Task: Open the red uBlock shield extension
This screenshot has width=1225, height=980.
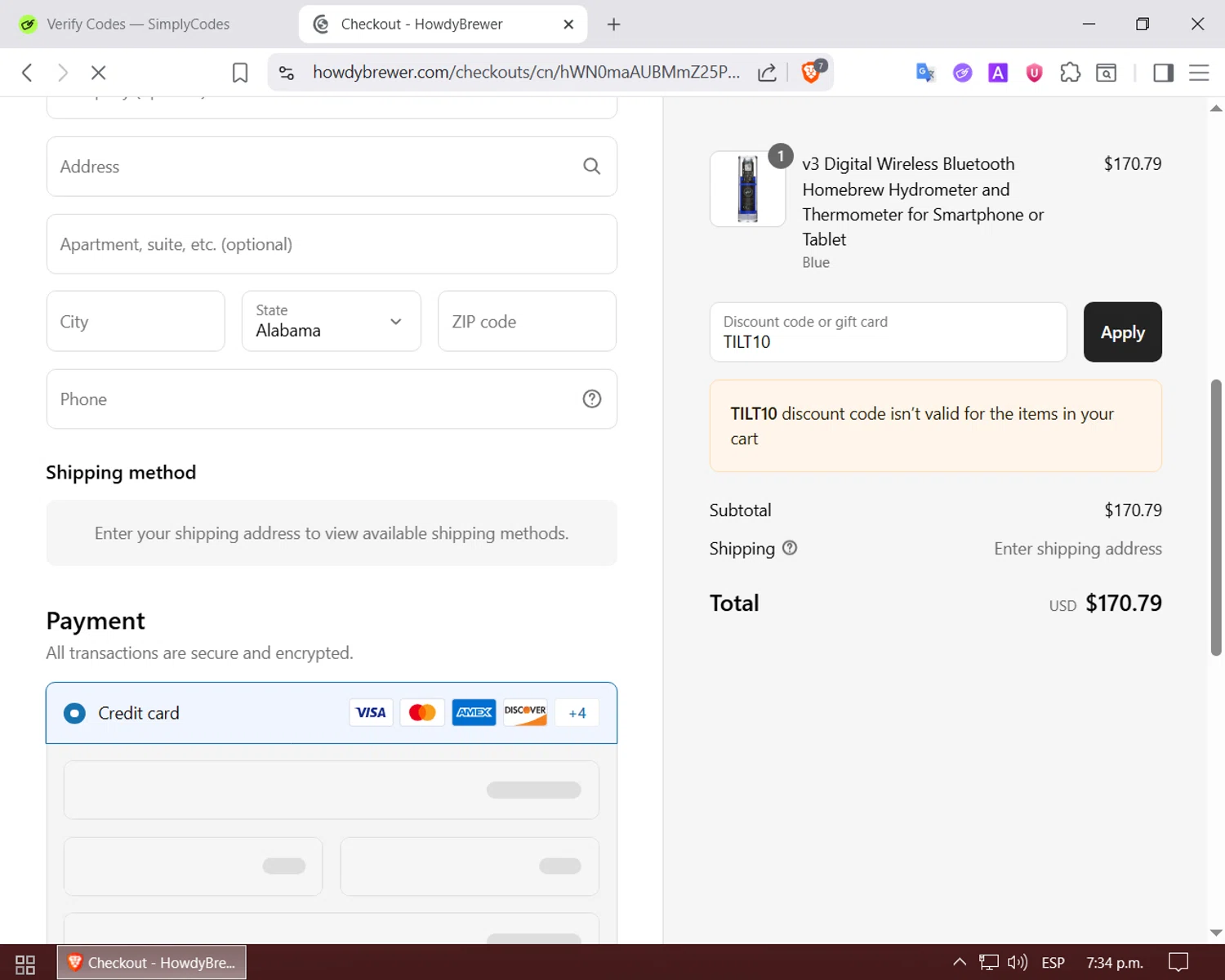Action: point(1034,73)
